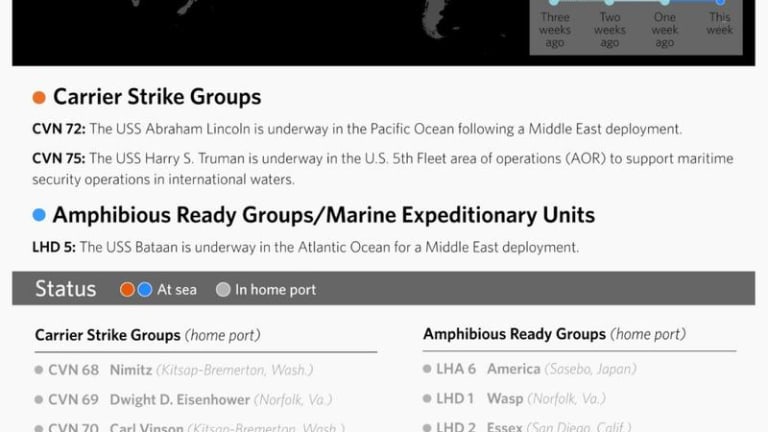The width and height of the screenshot is (768, 432).
Task: Click the 'CVN 72:' label
Action: pos(59,129)
